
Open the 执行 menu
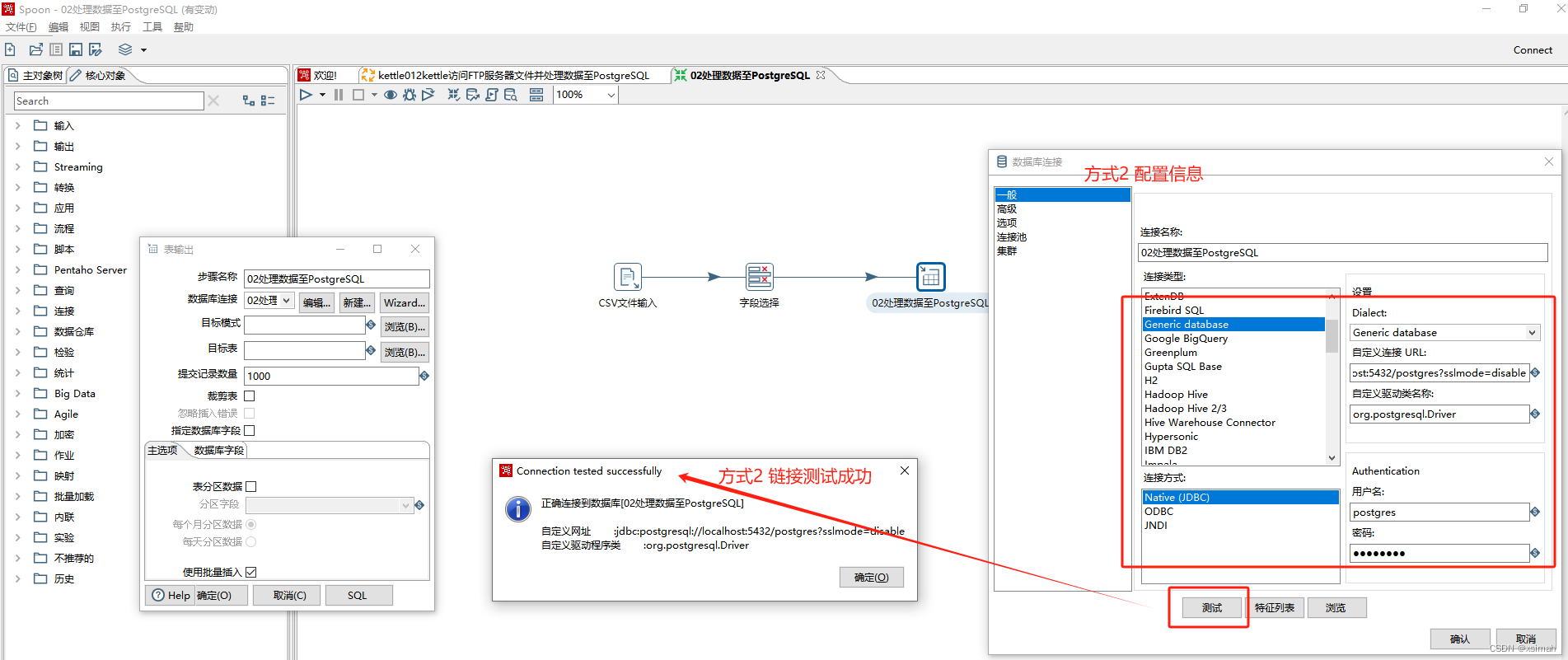tap(121, 27)
